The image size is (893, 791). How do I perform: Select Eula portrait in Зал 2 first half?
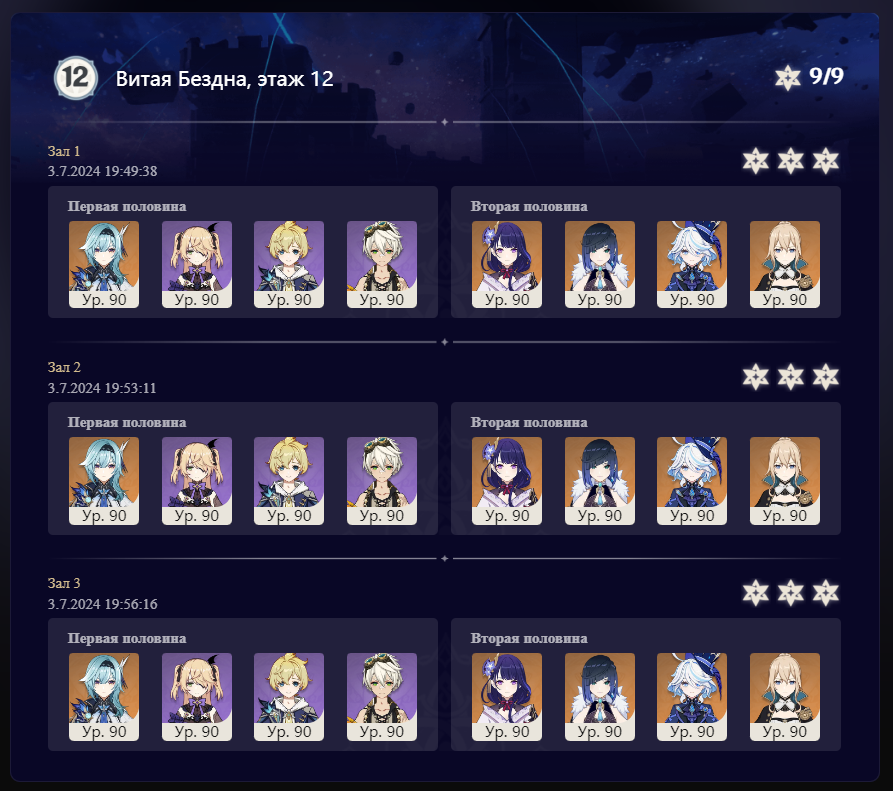104,481
